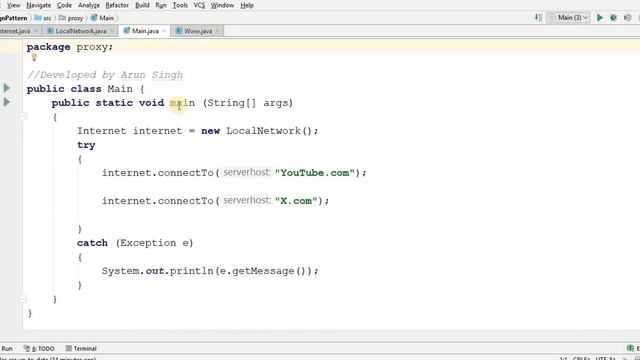Run with coverage icon in toolbar
Viewport: 640px width, 360px height.
tap(627, 18)
